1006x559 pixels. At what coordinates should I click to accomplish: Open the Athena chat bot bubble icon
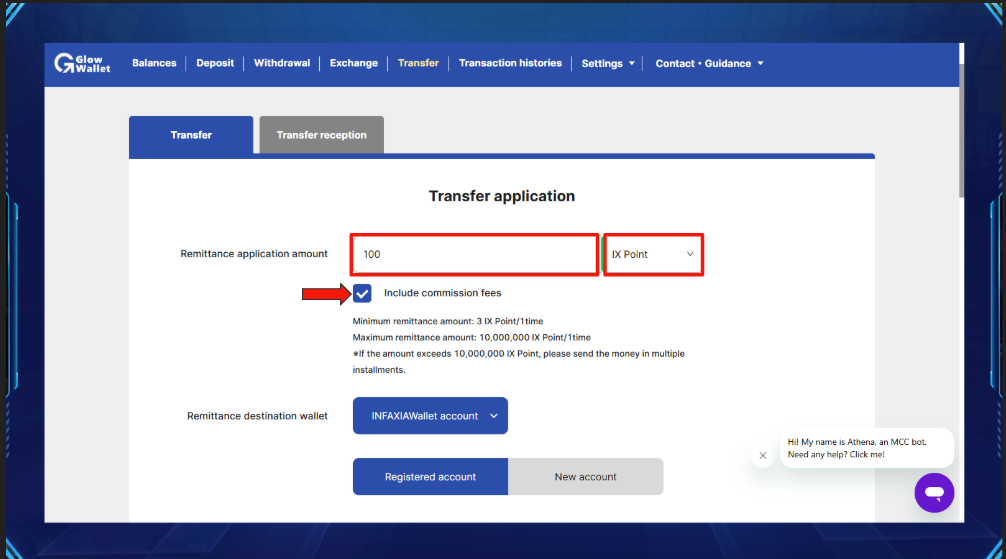coord(934,493)
